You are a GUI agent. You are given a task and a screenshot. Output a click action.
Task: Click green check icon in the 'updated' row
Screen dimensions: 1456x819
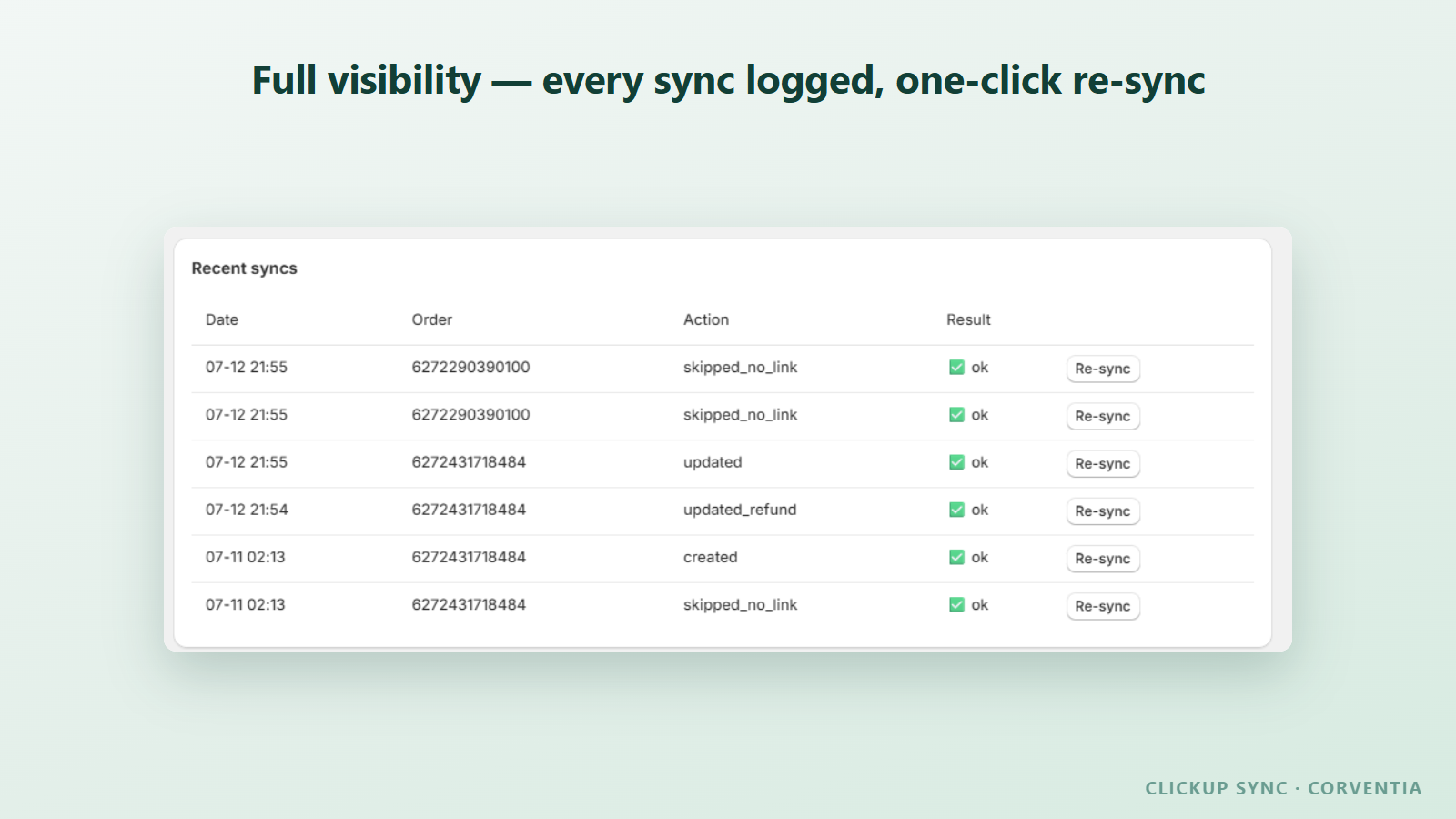point(956,462)
